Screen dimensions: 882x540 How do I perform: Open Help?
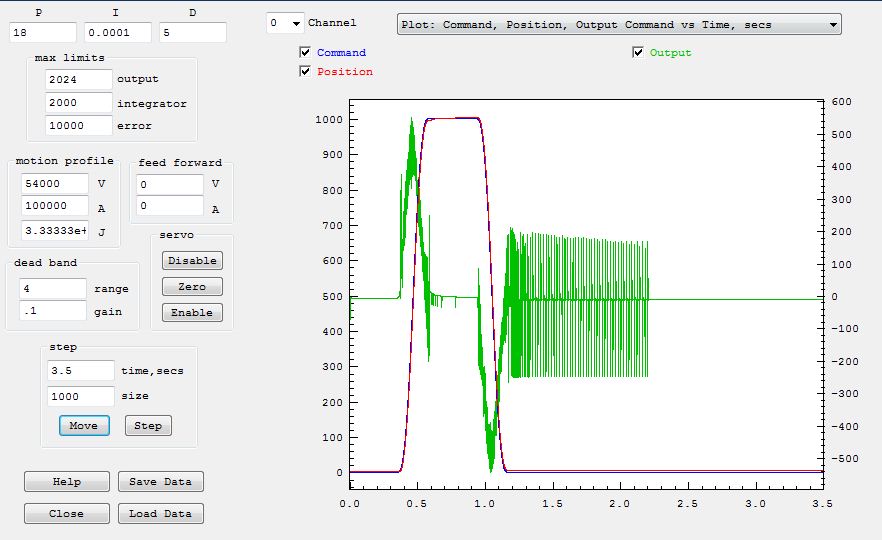click(x=67, y=481)
